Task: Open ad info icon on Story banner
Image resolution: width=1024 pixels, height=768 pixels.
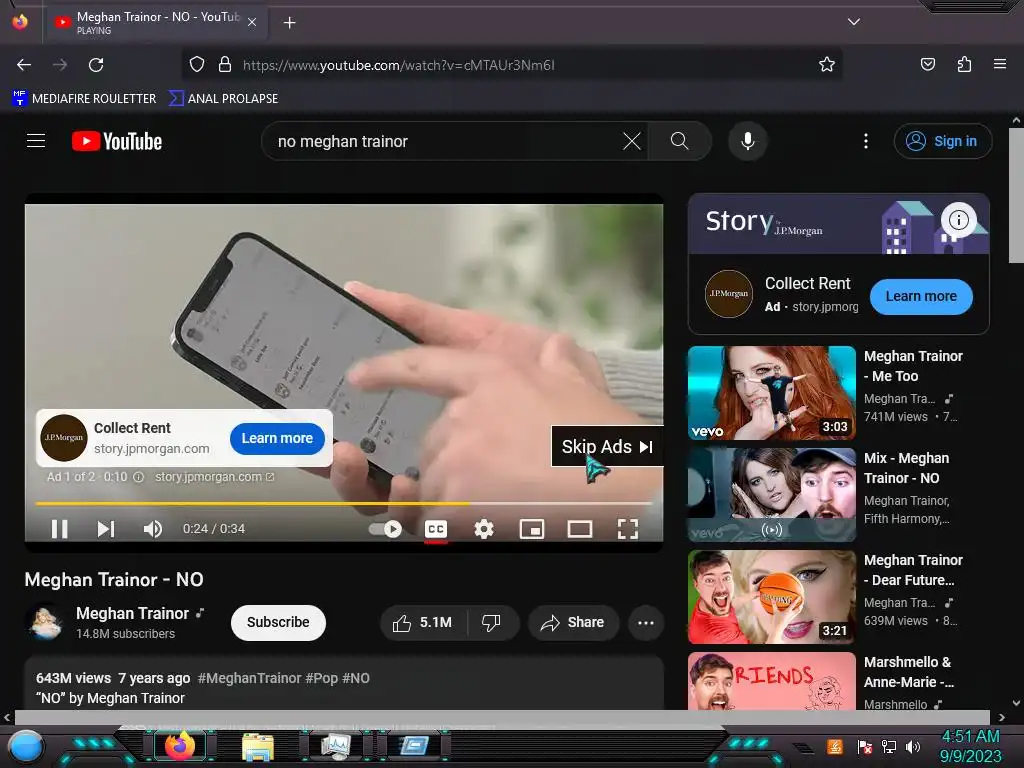Action: [958, 219]
